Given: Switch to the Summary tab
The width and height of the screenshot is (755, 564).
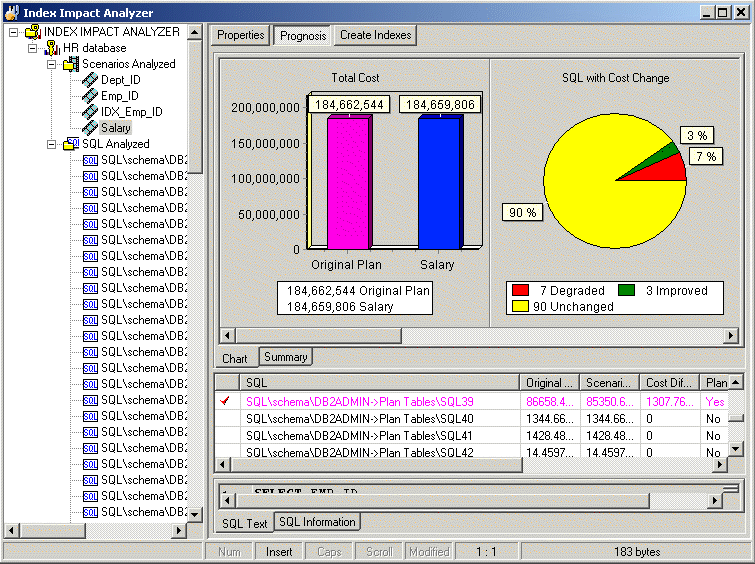Looking at the screenshot, I should (286, 357).
